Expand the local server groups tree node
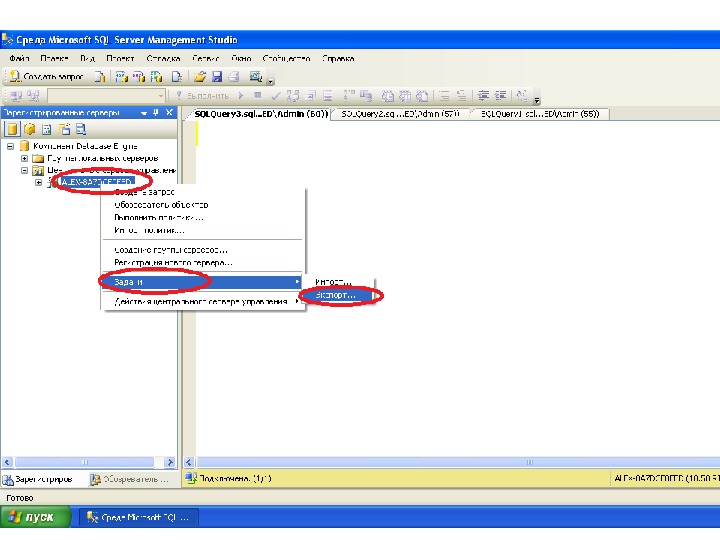Image resolution: width=720 pixels, height=540 pixels. (24, 158)
